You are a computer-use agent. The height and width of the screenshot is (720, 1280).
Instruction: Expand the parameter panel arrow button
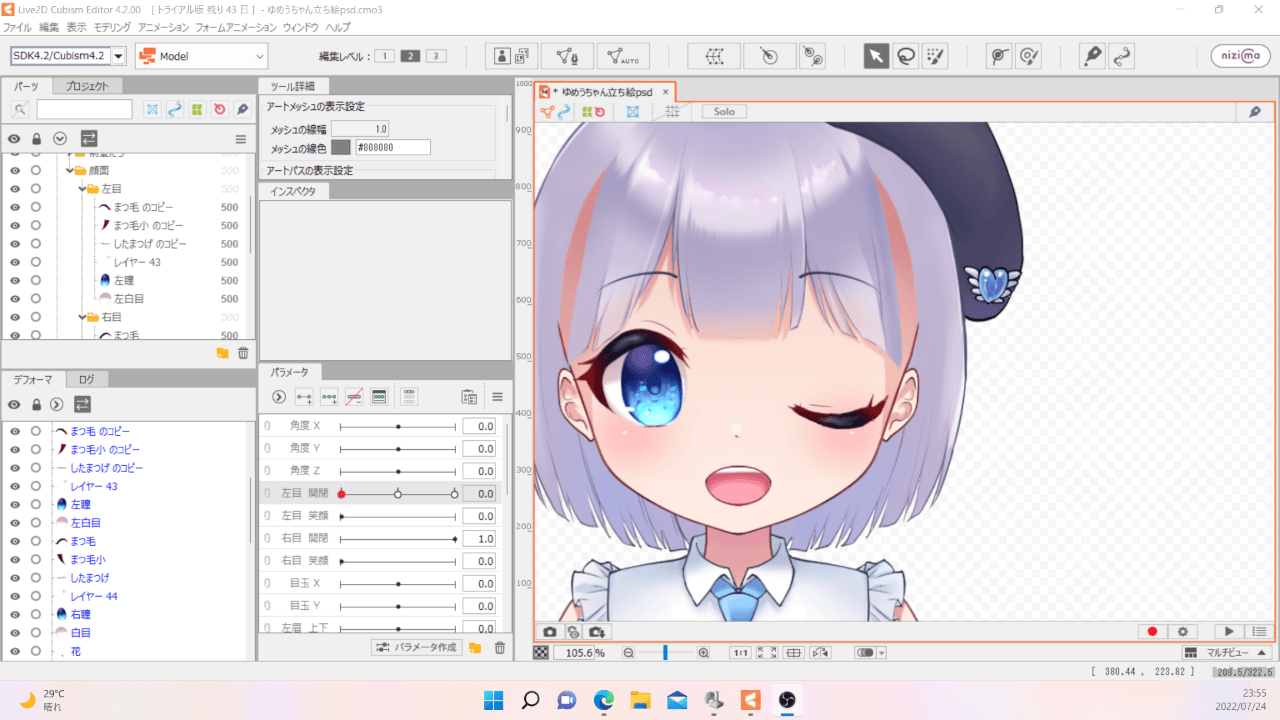point(279,397)
